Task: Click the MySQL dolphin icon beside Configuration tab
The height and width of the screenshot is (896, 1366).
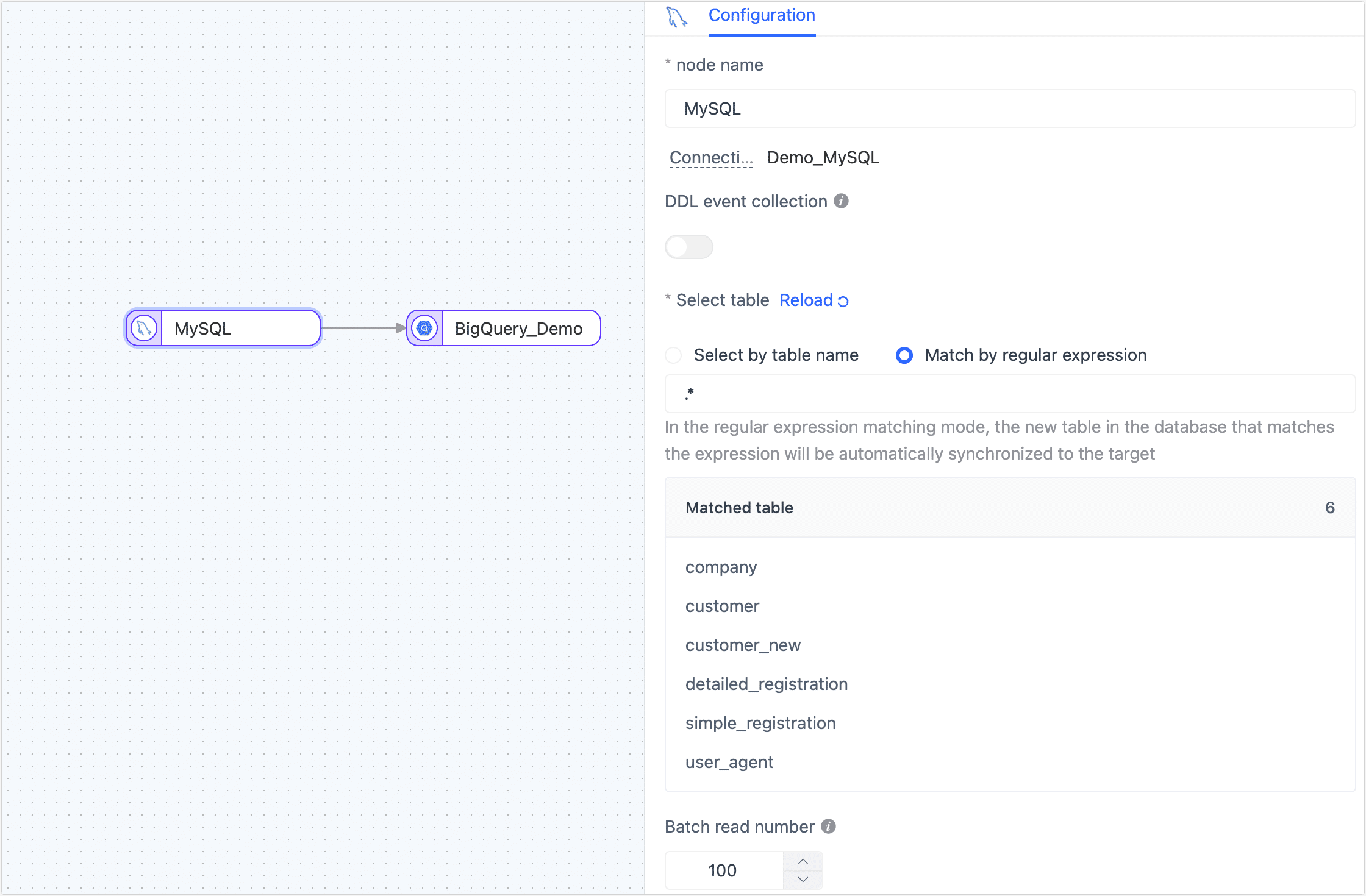Action: pos(676,16)
